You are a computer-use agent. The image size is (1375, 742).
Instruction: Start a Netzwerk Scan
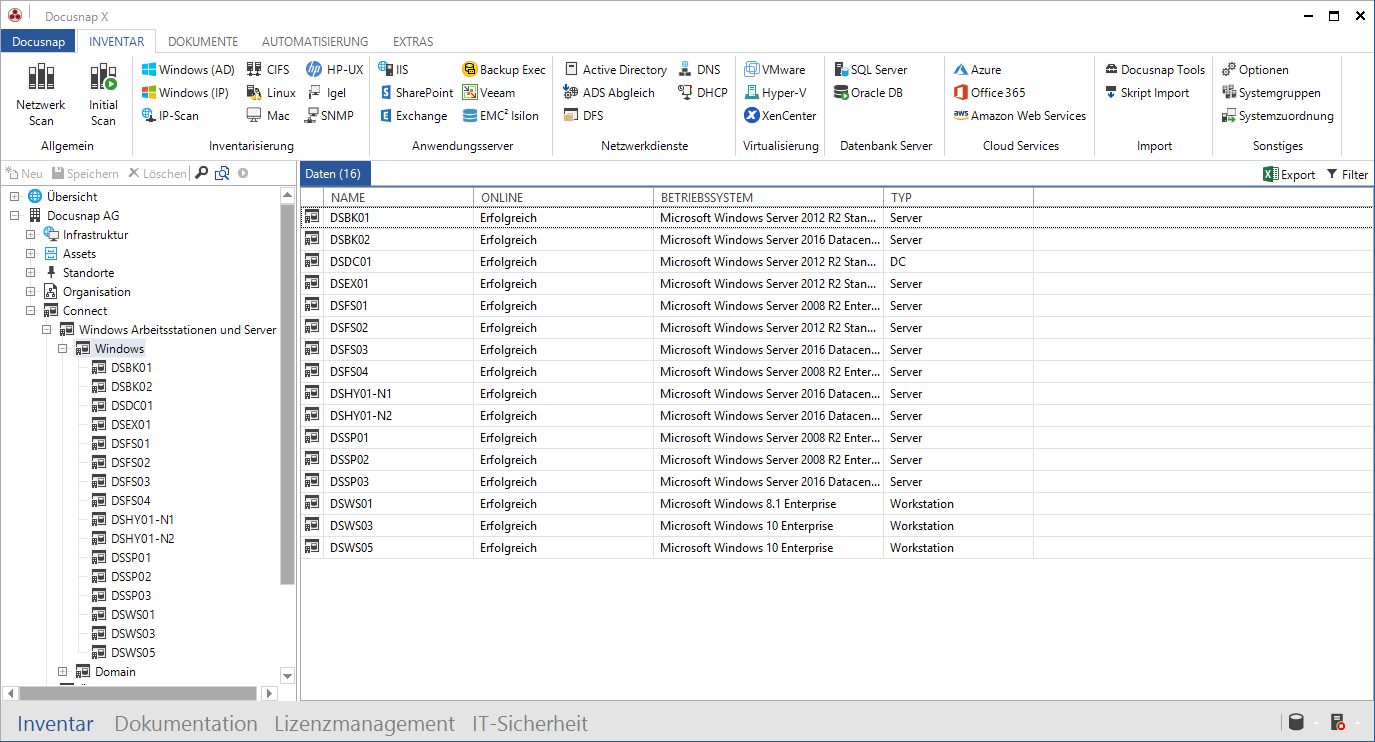41,94
